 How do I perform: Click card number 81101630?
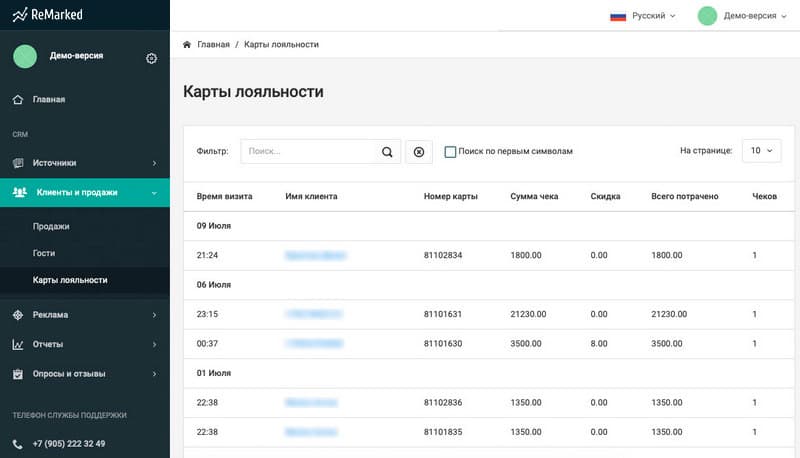click(x=443, y=344)
